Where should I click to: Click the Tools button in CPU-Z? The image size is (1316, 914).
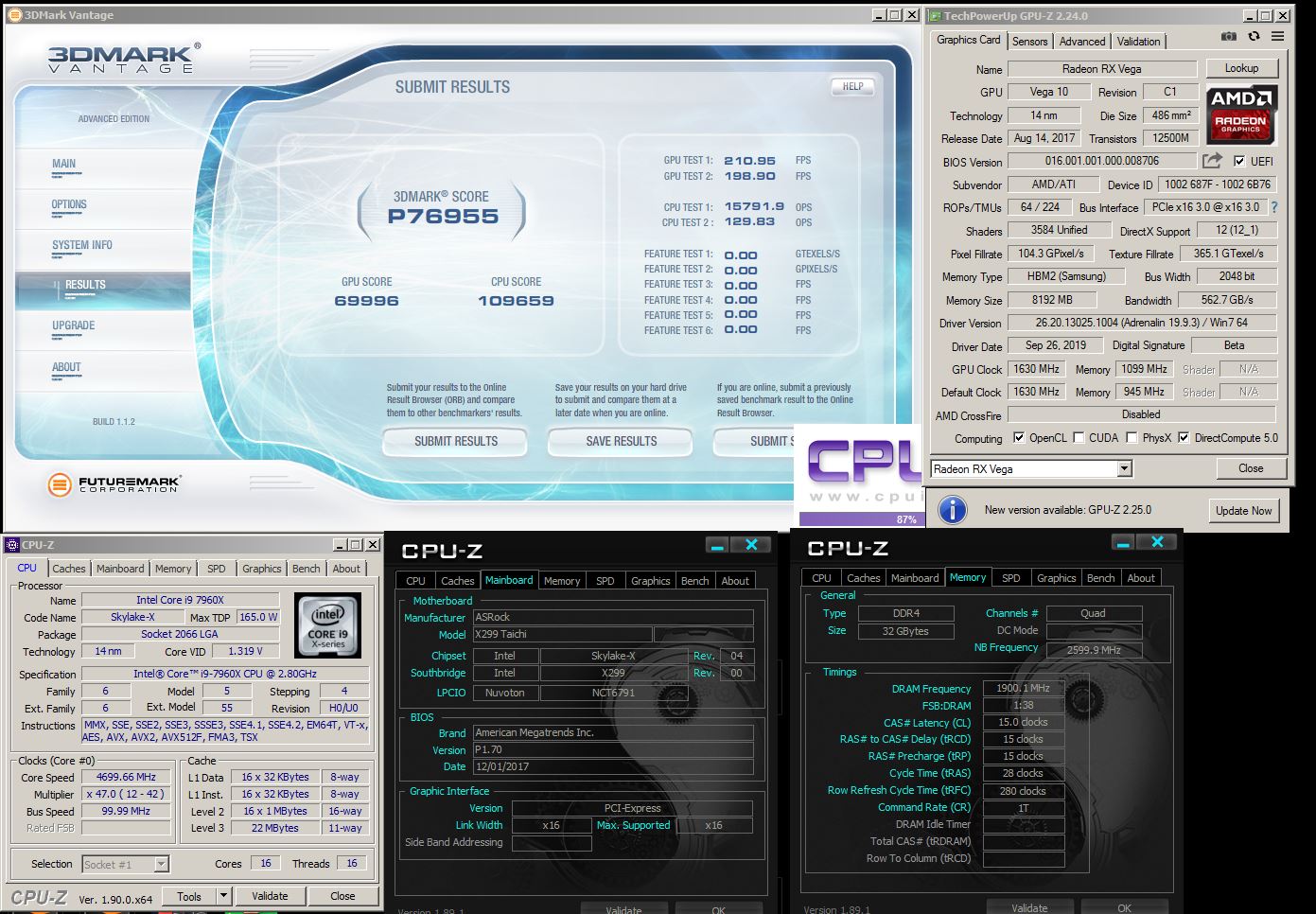coord(189,896)
